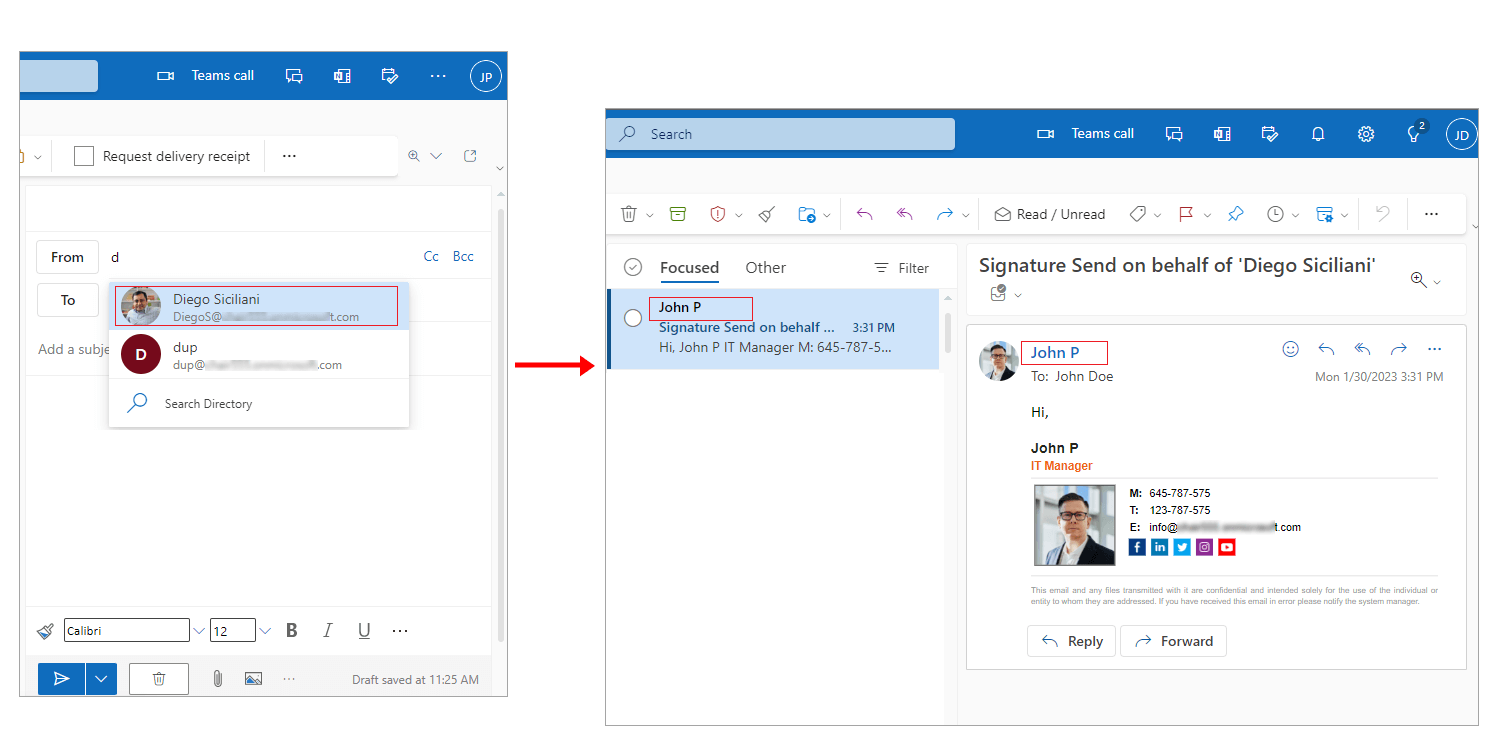Switch to the Focused inbox tab
Screen dimensions: 1498x750
pyautogui.click(x=689, y=267)
